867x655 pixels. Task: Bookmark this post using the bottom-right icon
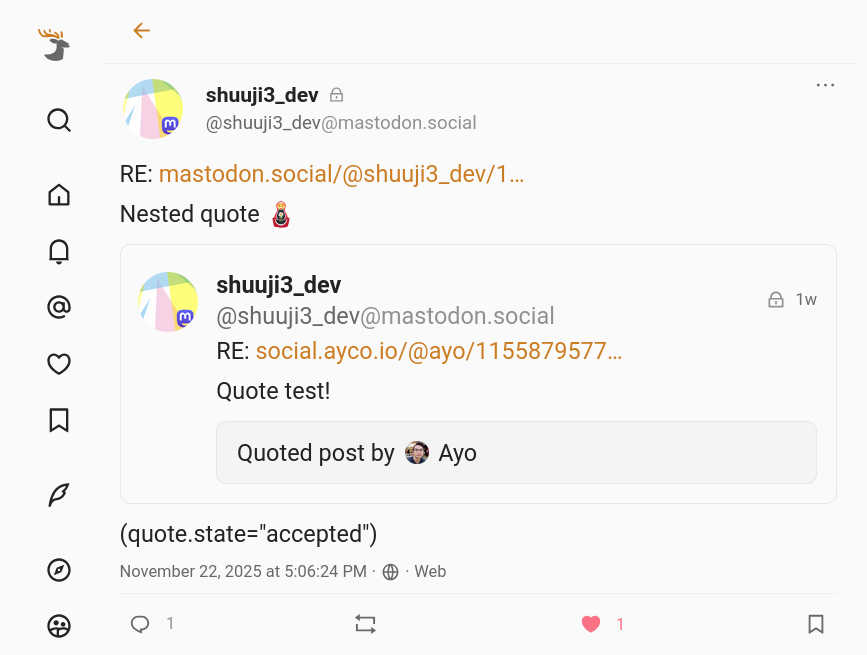pyautogui.click(x=815, y=623)
